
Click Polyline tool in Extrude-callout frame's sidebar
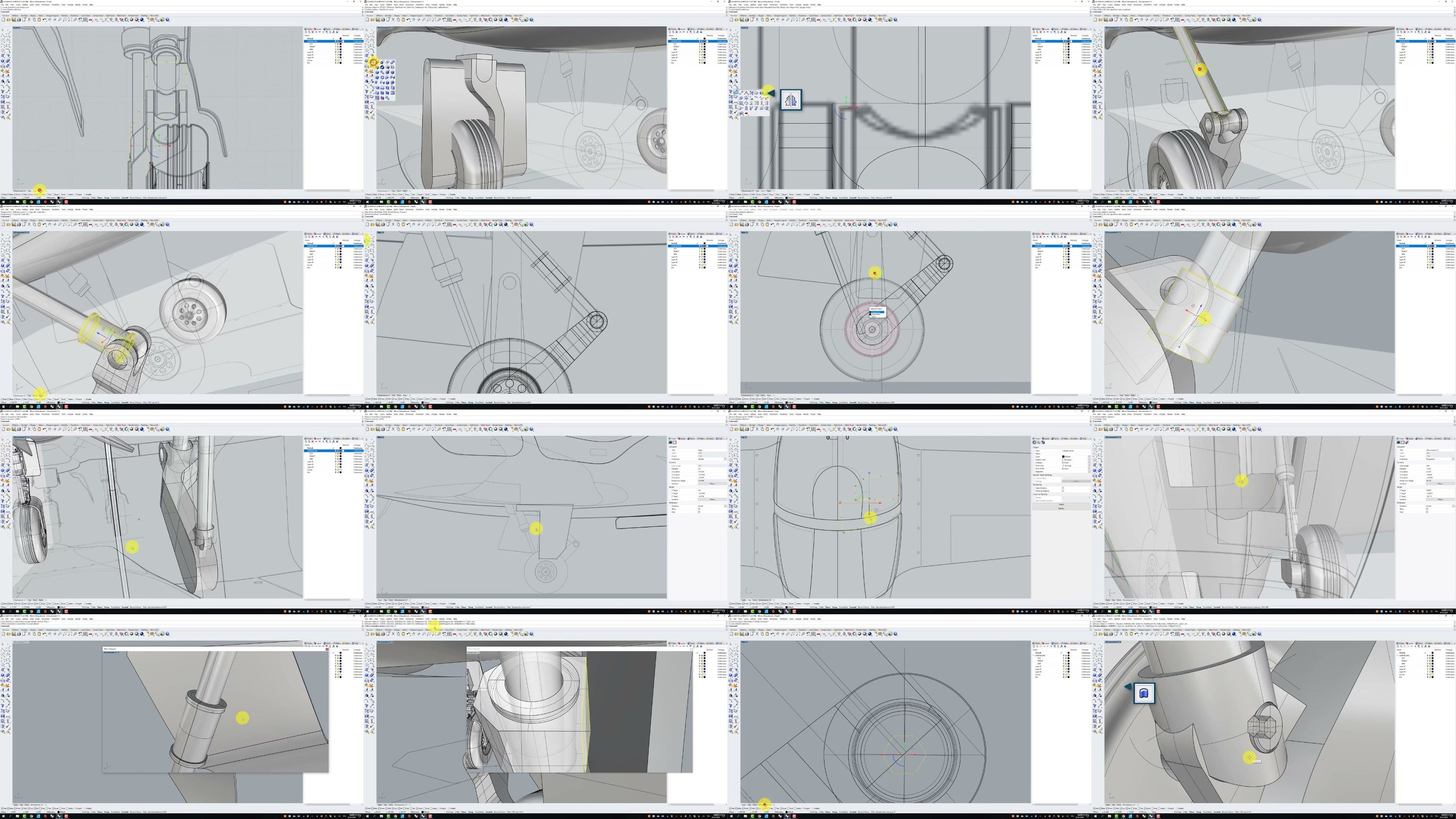coord(1095,650)
